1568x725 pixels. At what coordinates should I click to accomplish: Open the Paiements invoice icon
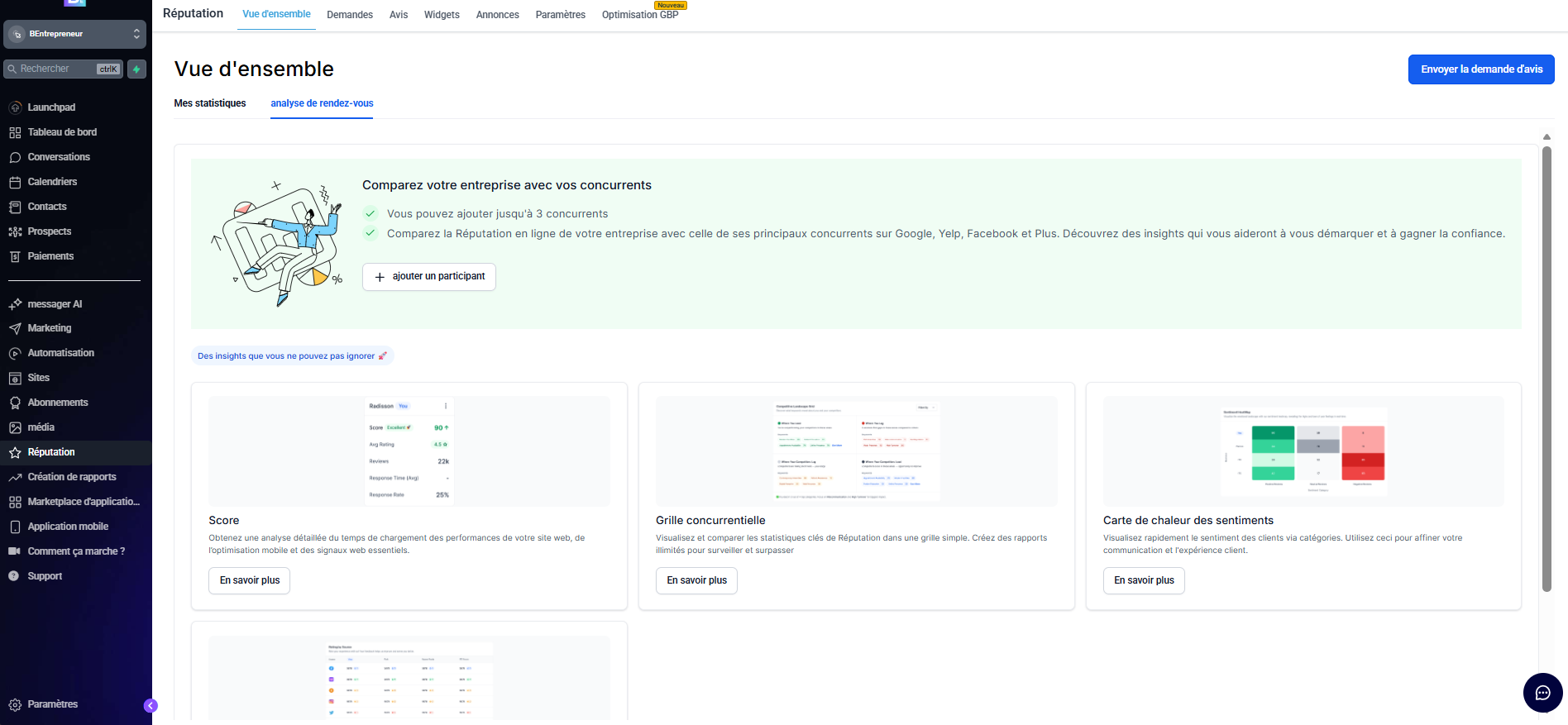point(15,256)
